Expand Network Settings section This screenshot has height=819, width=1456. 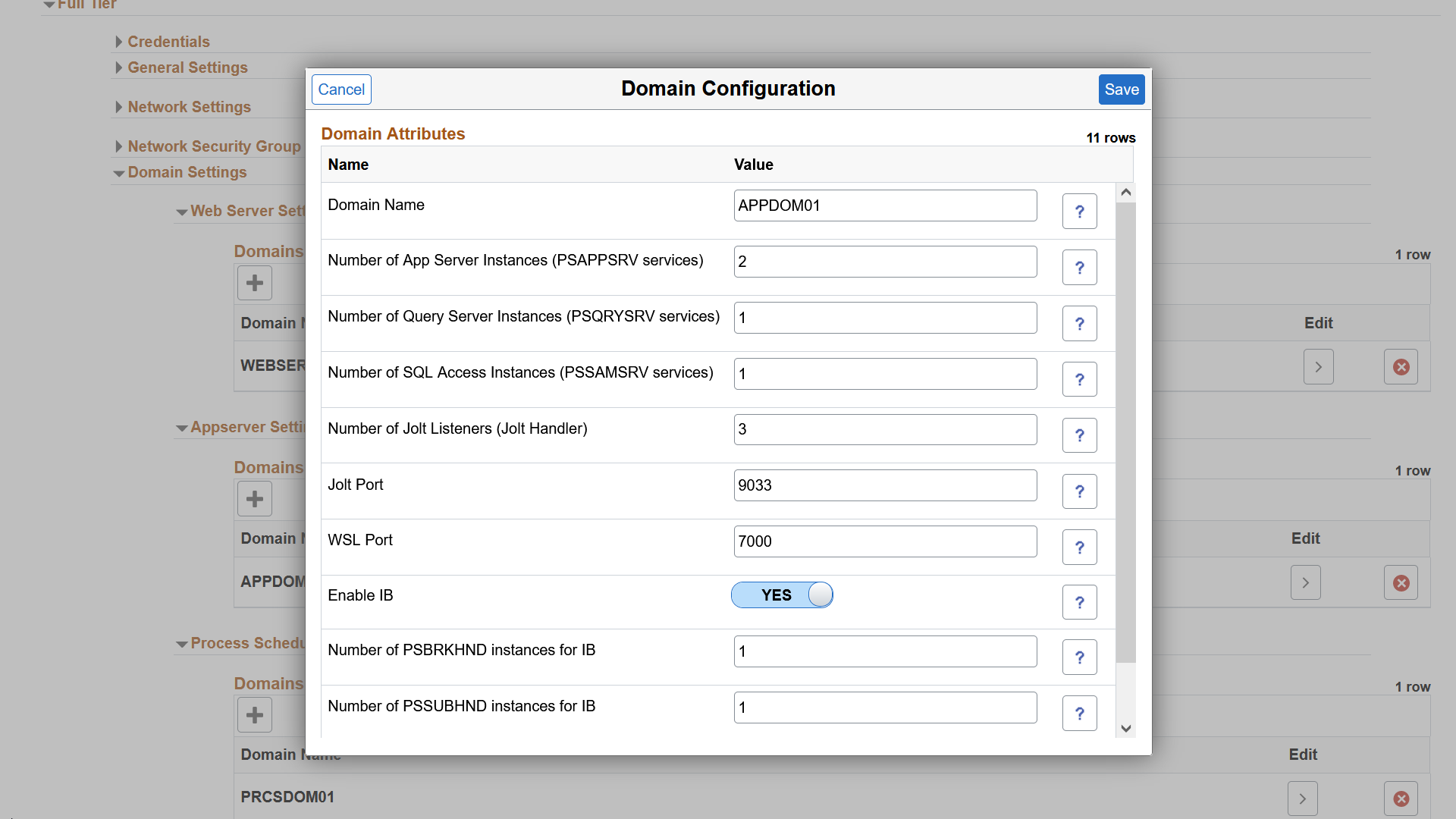pos(189,107)
